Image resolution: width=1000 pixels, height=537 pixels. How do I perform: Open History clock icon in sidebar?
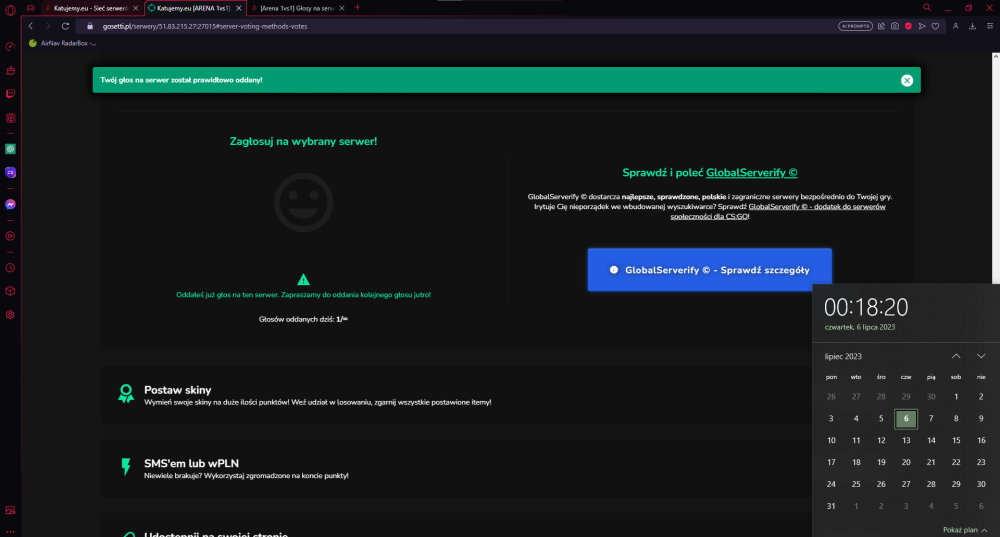coord(10,268)
